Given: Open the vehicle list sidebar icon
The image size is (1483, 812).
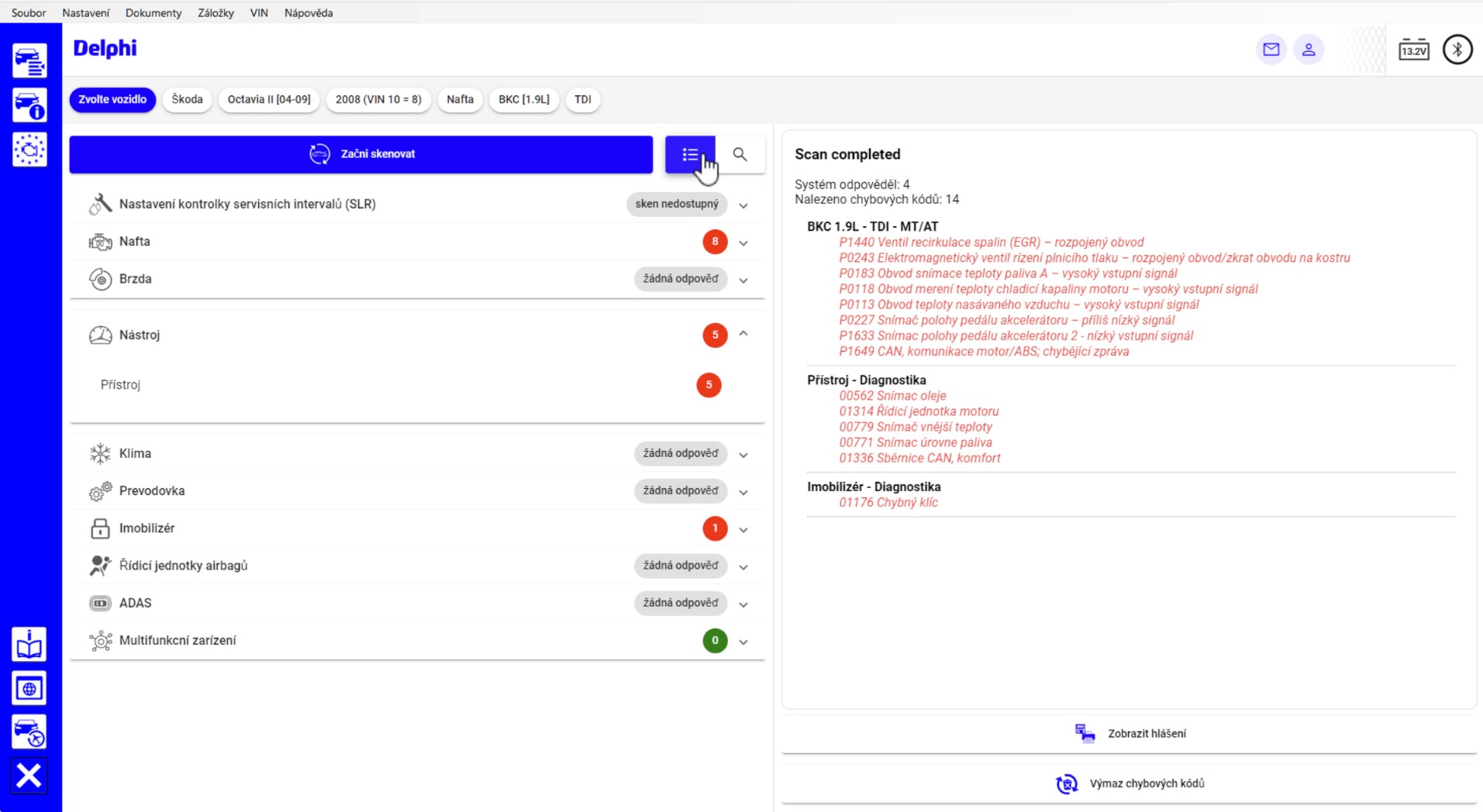Looking at the screenshot, I should 29,60.
